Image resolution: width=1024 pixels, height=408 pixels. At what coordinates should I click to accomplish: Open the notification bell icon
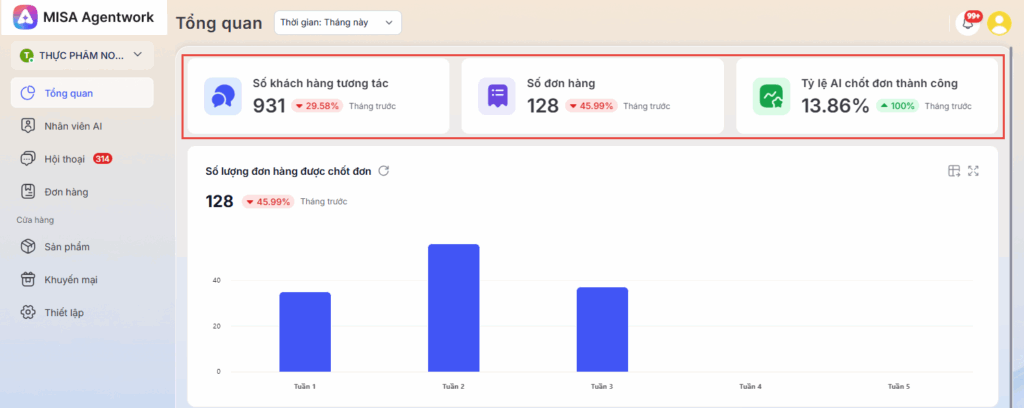point(967,23)
